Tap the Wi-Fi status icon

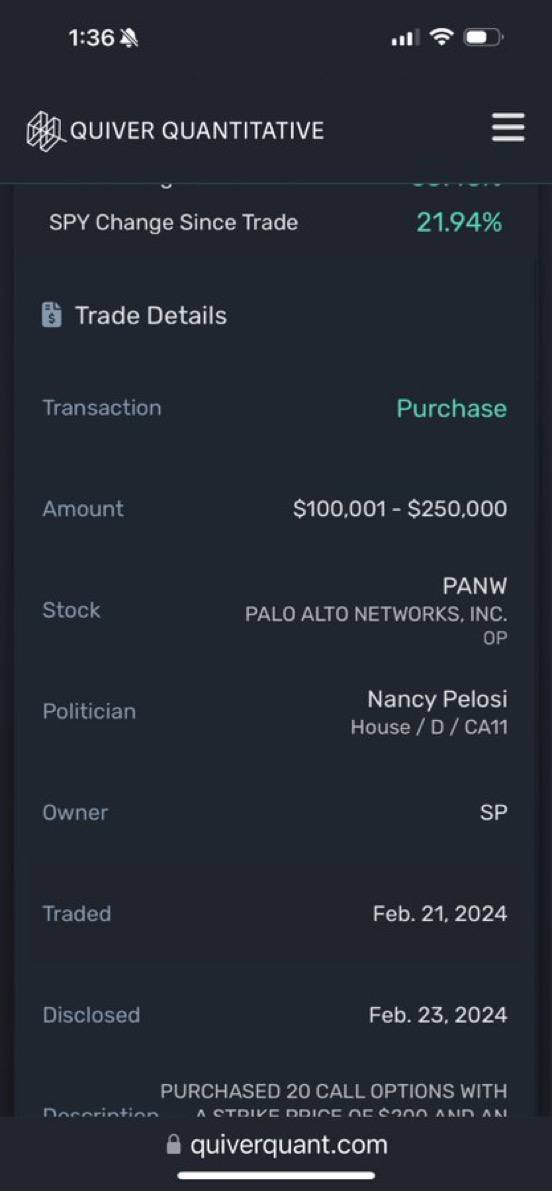(x=441, y=36)
